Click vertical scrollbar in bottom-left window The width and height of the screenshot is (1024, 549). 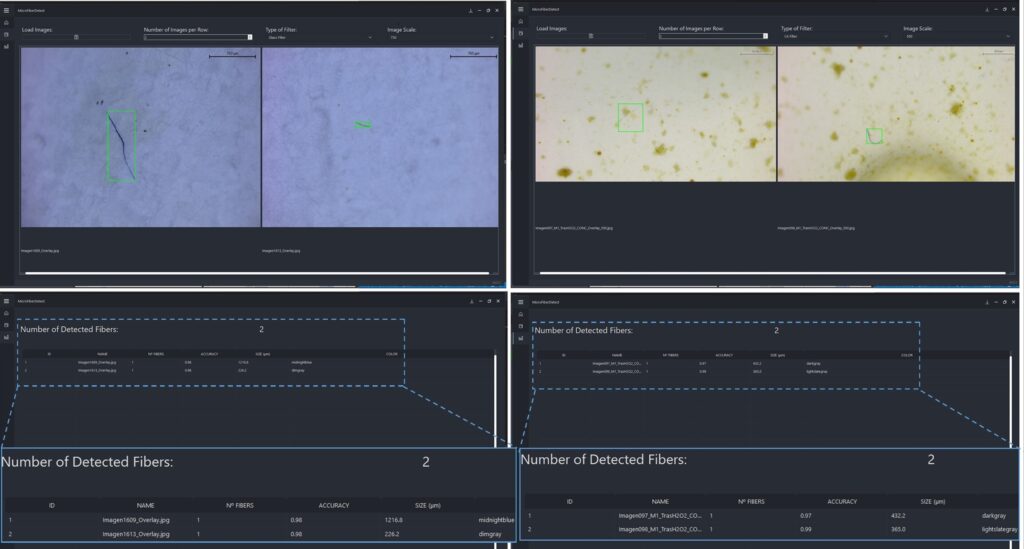click(494, 400)
